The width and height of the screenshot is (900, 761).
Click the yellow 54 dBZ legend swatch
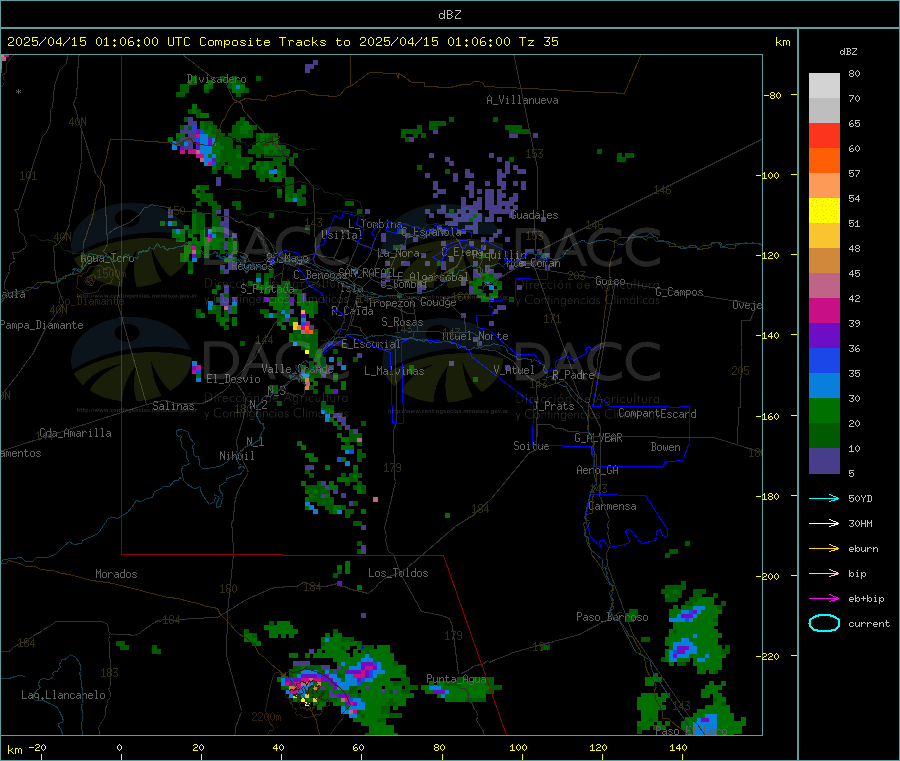click(x=824, y=211)
